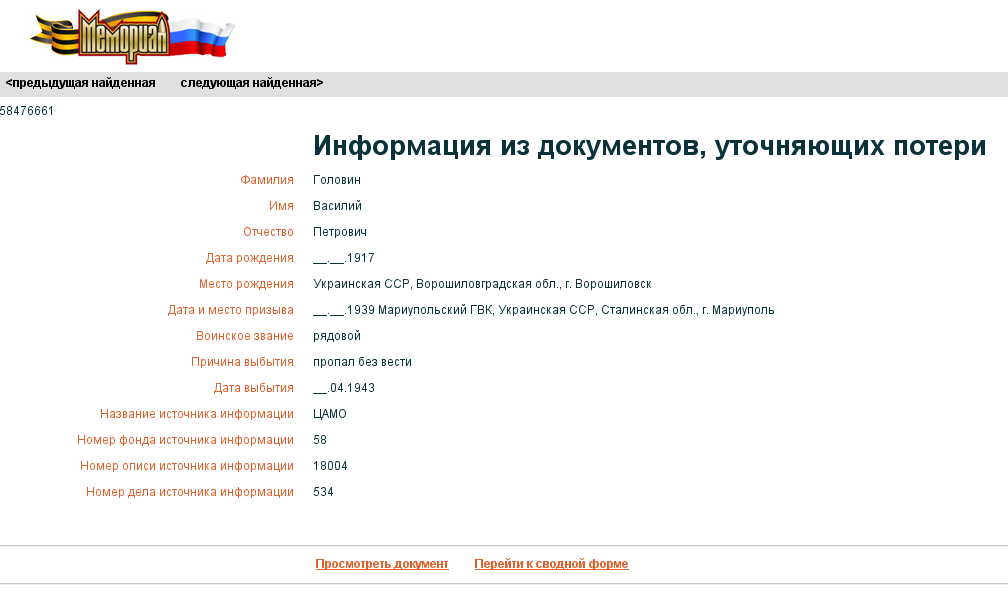Open Перейти к сводной форме link

[x=552, y=564]
